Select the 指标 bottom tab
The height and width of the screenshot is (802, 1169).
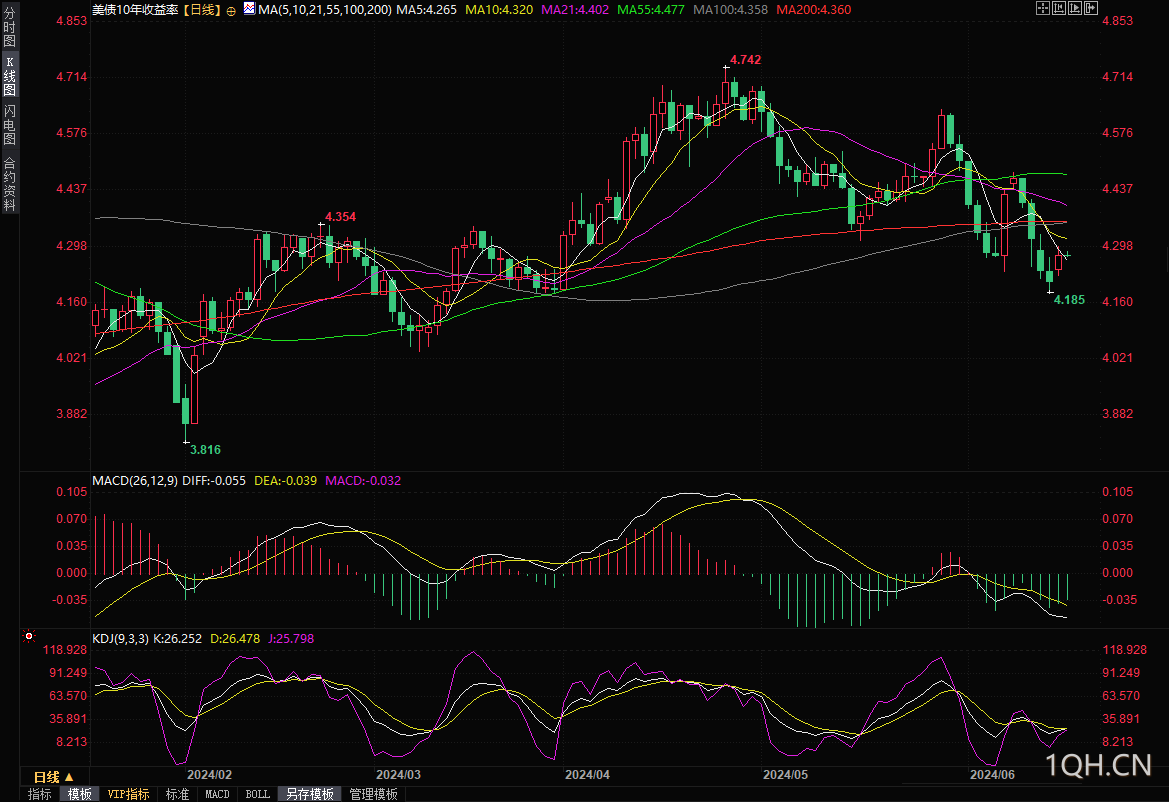pos(39,794)
